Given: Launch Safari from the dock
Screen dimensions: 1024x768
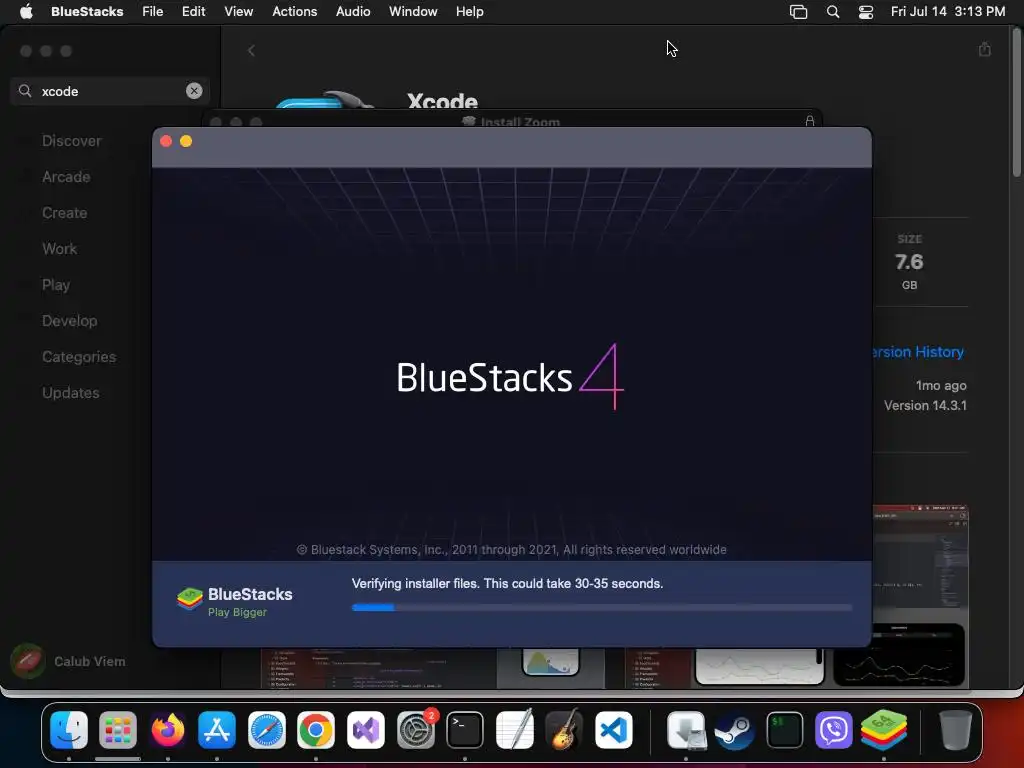Looking at the screenshot, I should click(x=266, y=729).
